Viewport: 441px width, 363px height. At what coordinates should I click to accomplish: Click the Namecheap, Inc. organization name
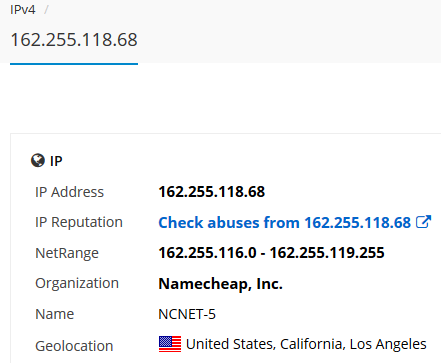pyautogui.click(x=220, y=284)
